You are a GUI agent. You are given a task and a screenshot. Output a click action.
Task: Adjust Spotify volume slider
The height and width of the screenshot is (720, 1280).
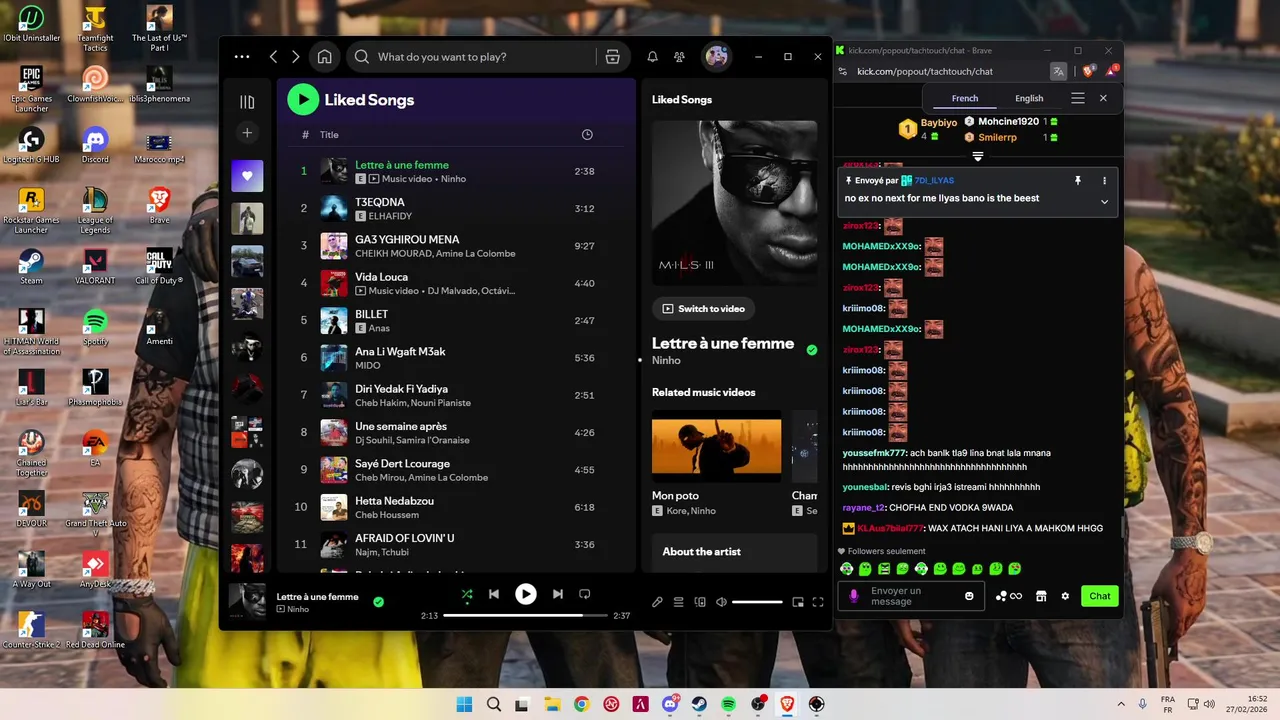tap(757, 602)
